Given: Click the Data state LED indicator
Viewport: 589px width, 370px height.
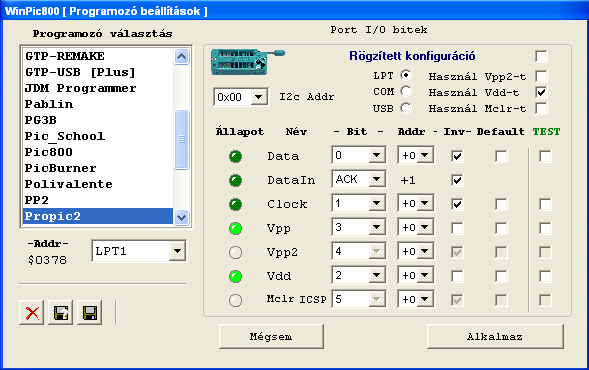Looking at the screenshot, I should click(x=236, y=156).
